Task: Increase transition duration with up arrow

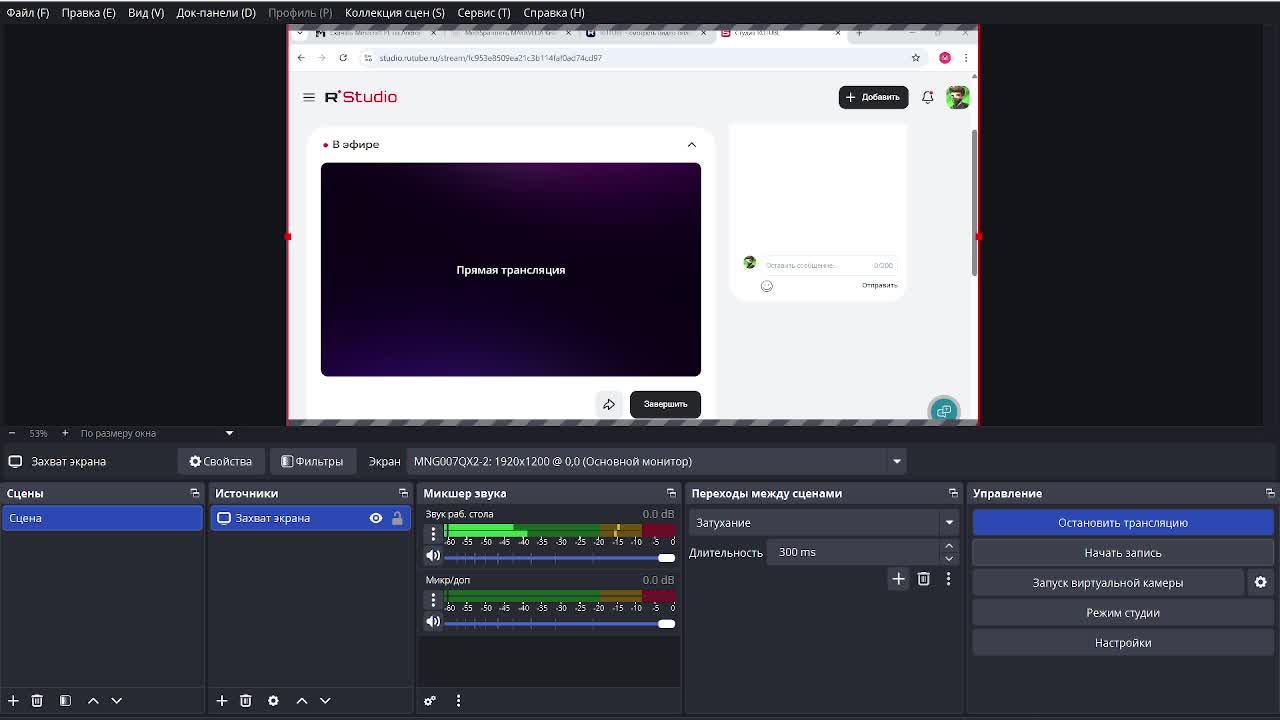Action: pyautogui.click(x=949, y=546)
